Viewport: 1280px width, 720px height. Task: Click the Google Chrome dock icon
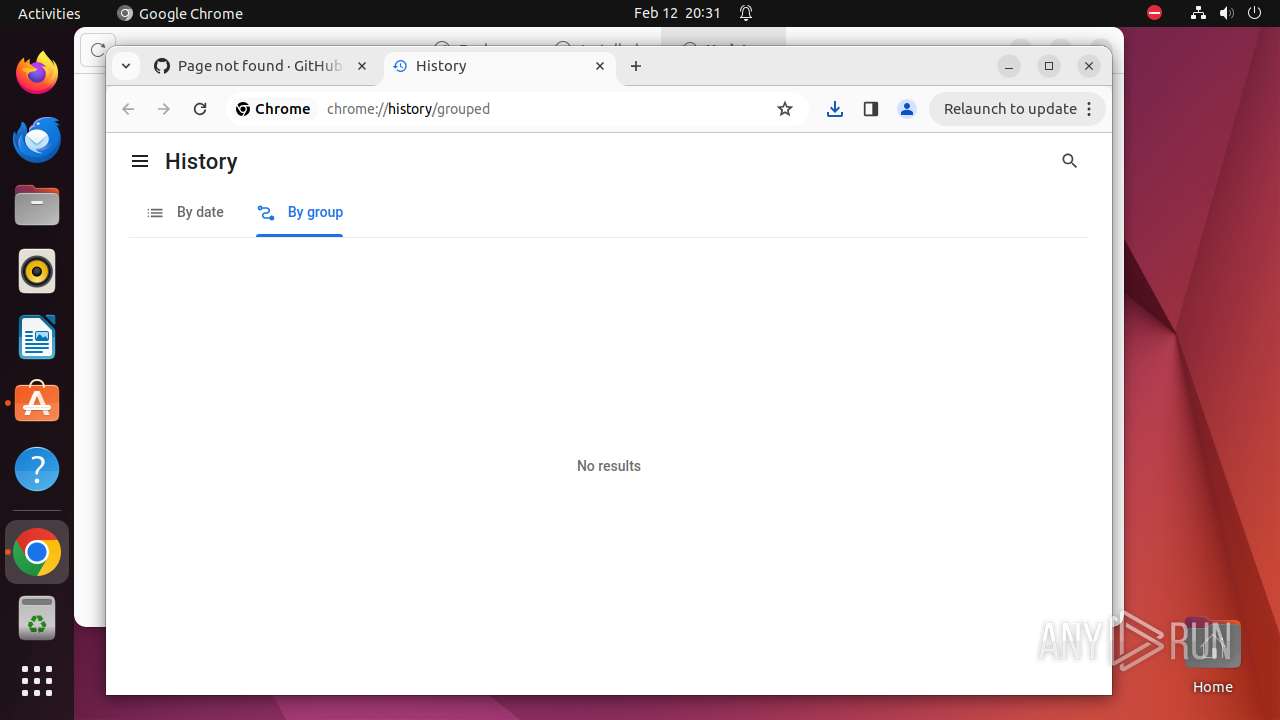(37, 552)
